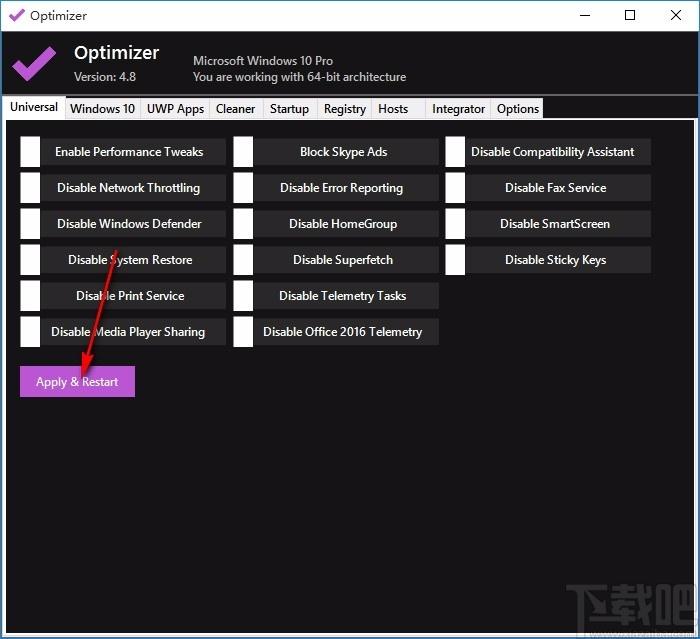Viewport: 700px width, 639px height.
Task: Toggle the Enable Performance Tweaks checkbox
Action: [30, 152]
